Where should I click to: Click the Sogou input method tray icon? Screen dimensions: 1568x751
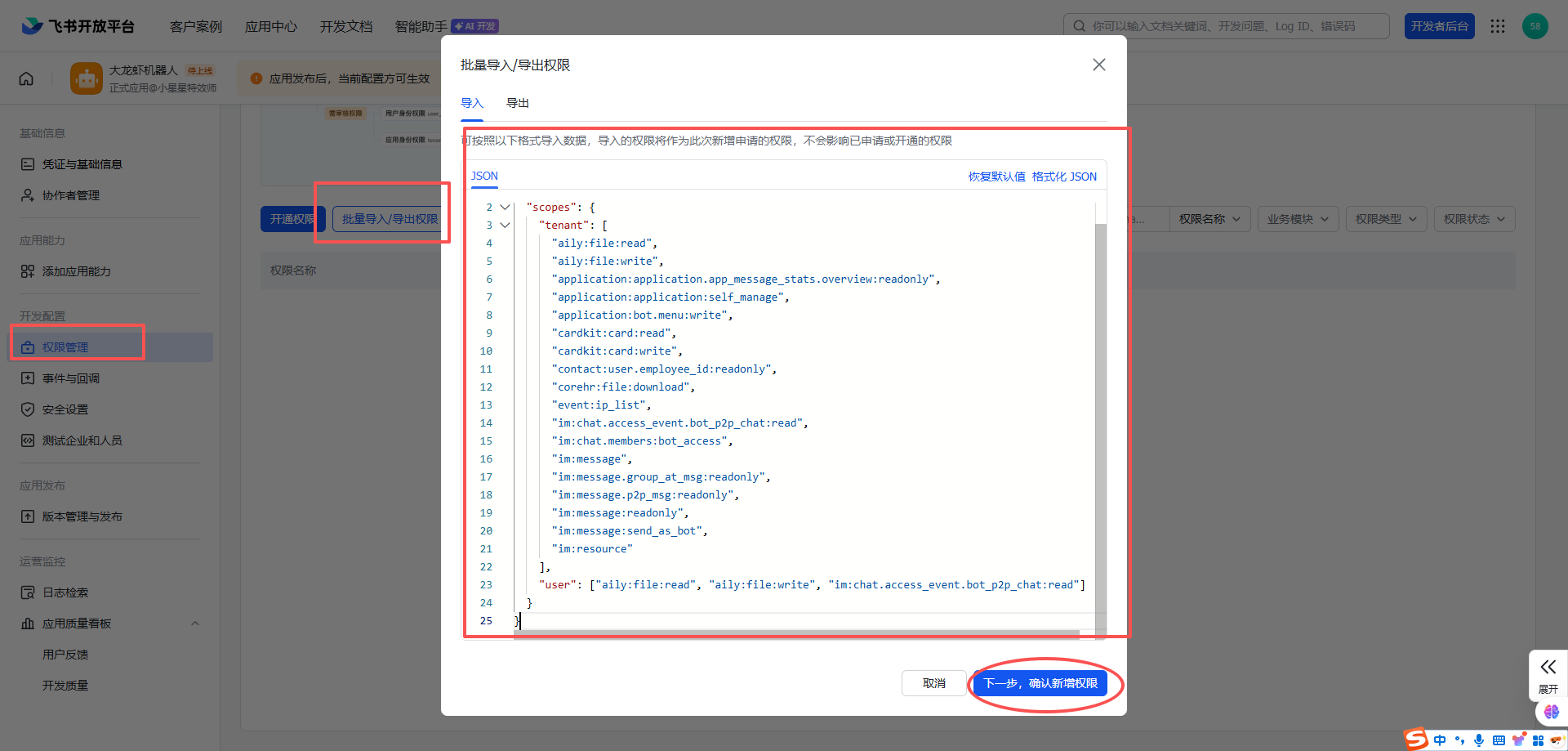tap(1416, 740)
